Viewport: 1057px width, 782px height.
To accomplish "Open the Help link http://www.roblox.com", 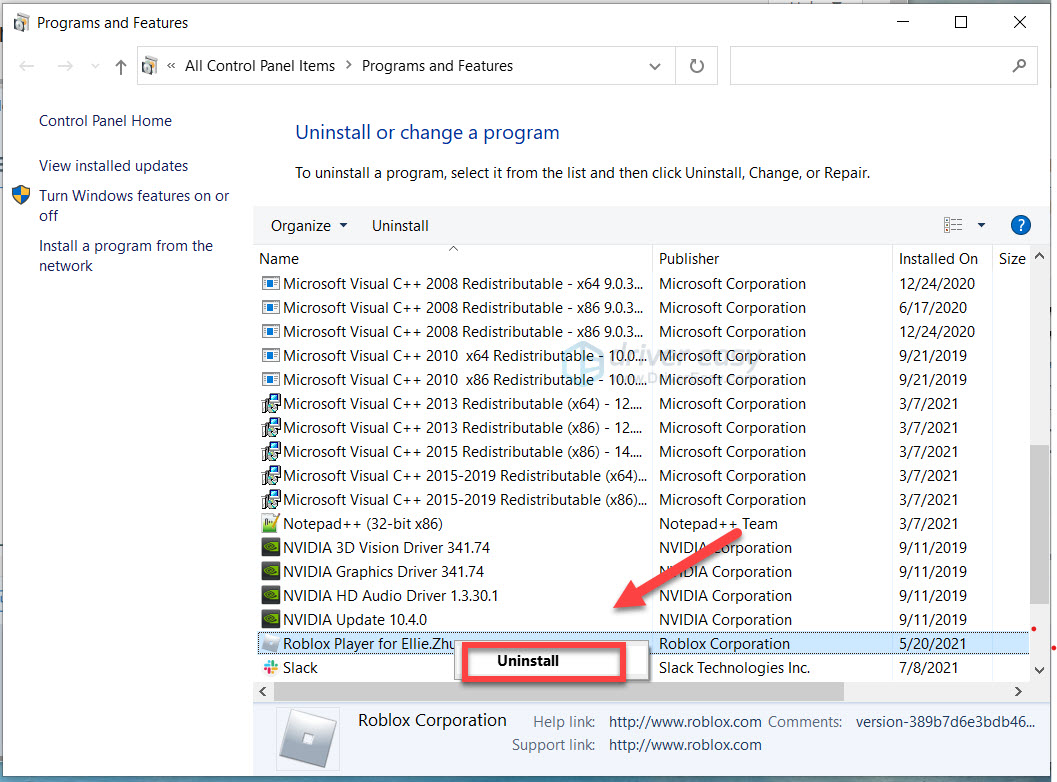I will (x=685, y=722).
